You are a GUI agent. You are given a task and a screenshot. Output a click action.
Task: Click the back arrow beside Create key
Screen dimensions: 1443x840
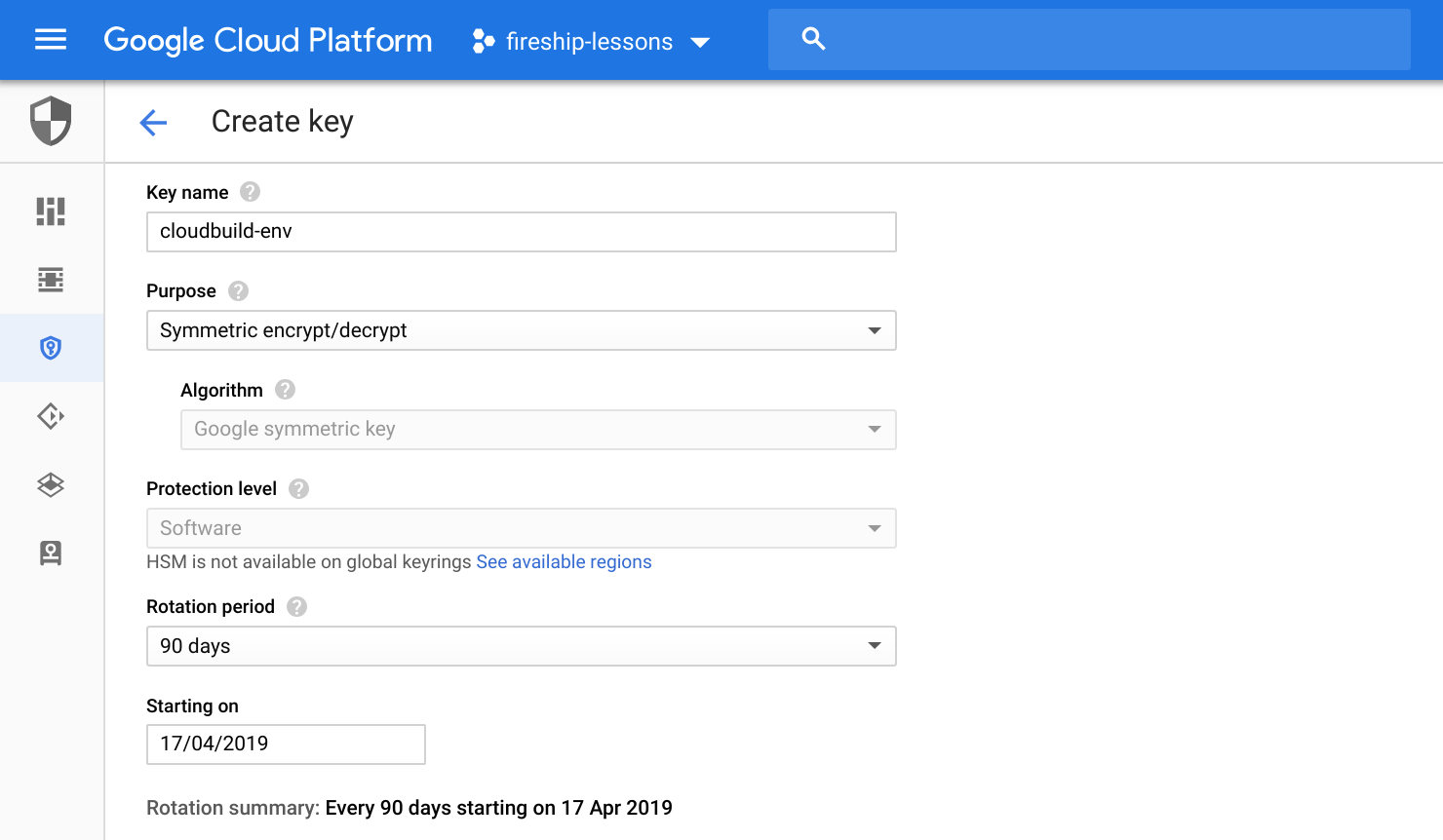pyautogui.click(x=153, y=123)
